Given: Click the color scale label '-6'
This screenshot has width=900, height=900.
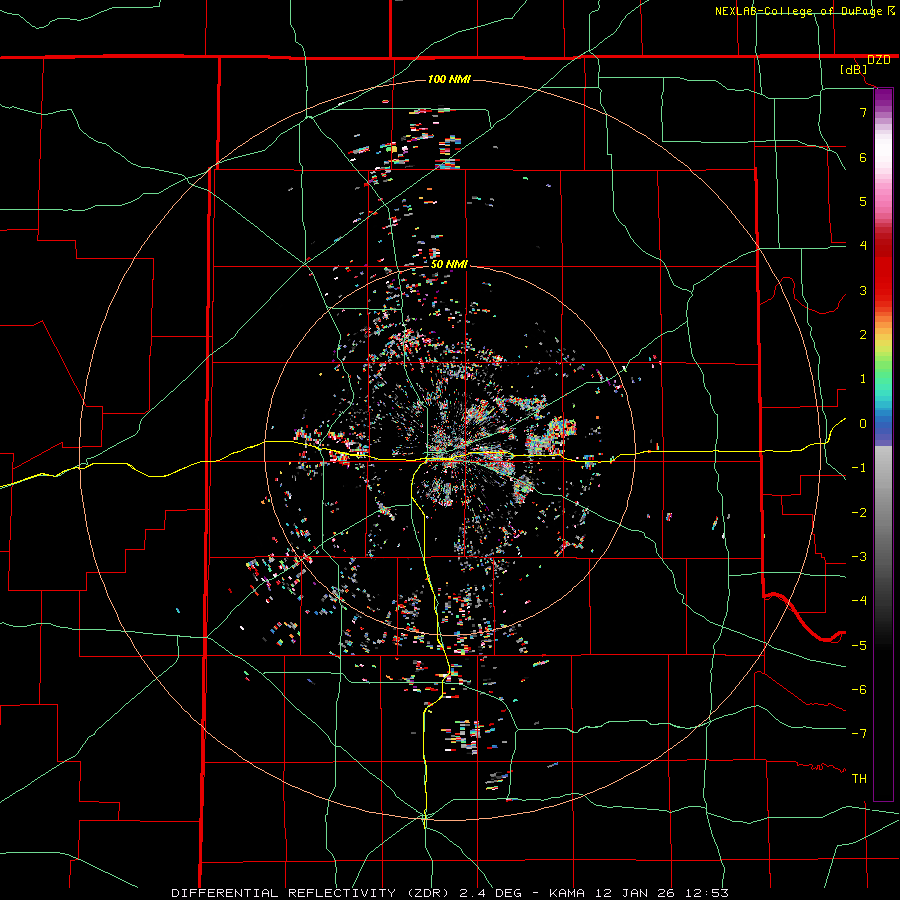Looking at the screenshot, I should tap(859, 690).
